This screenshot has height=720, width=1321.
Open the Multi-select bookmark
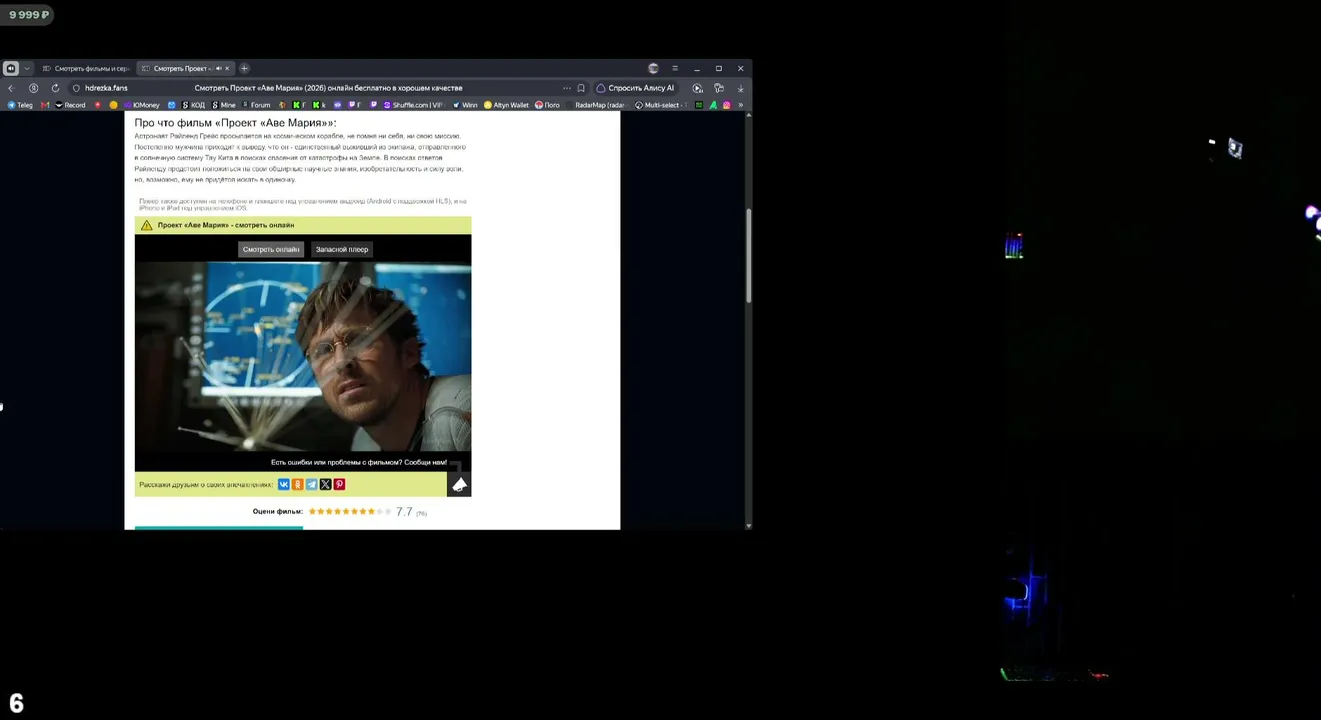[661, 105]
